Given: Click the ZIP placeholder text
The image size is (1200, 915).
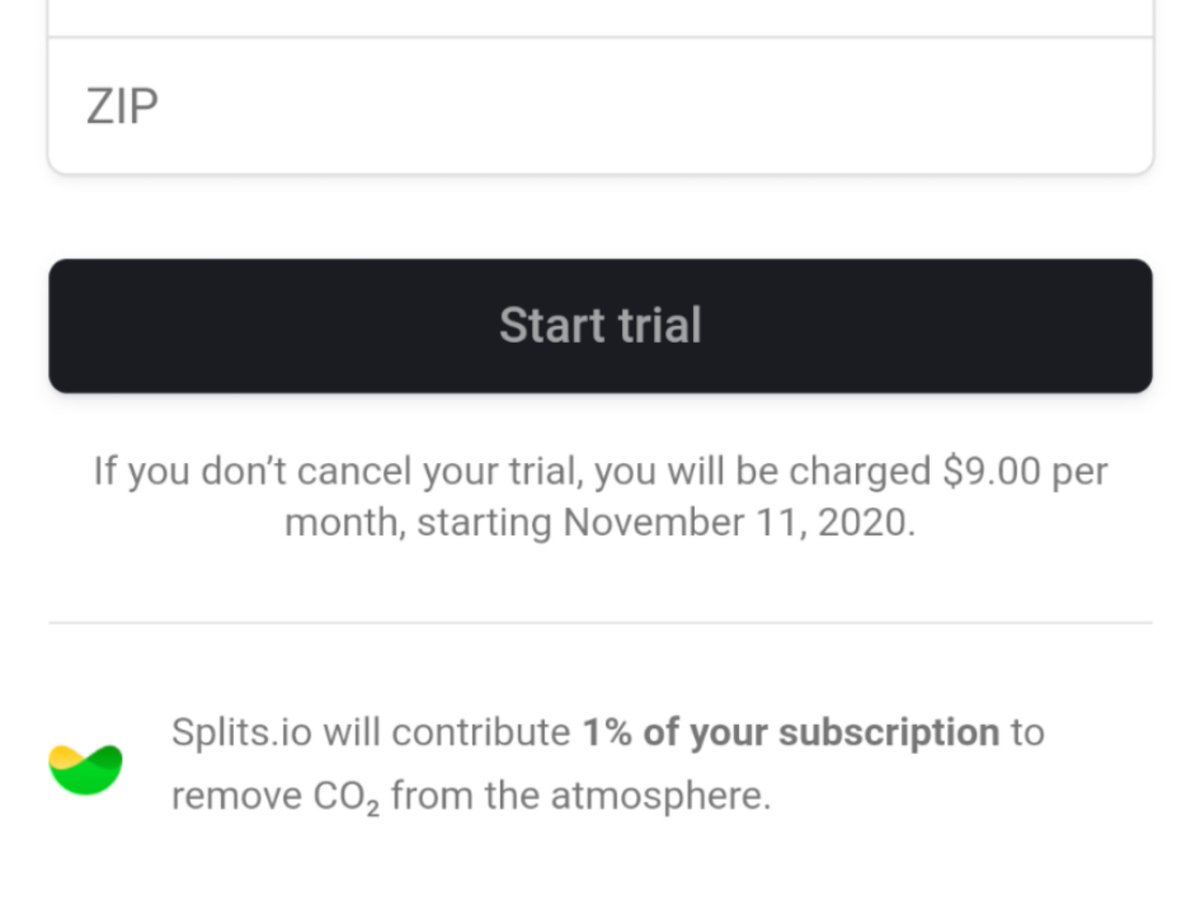Looking at the screenshot, I should (122, 106).
